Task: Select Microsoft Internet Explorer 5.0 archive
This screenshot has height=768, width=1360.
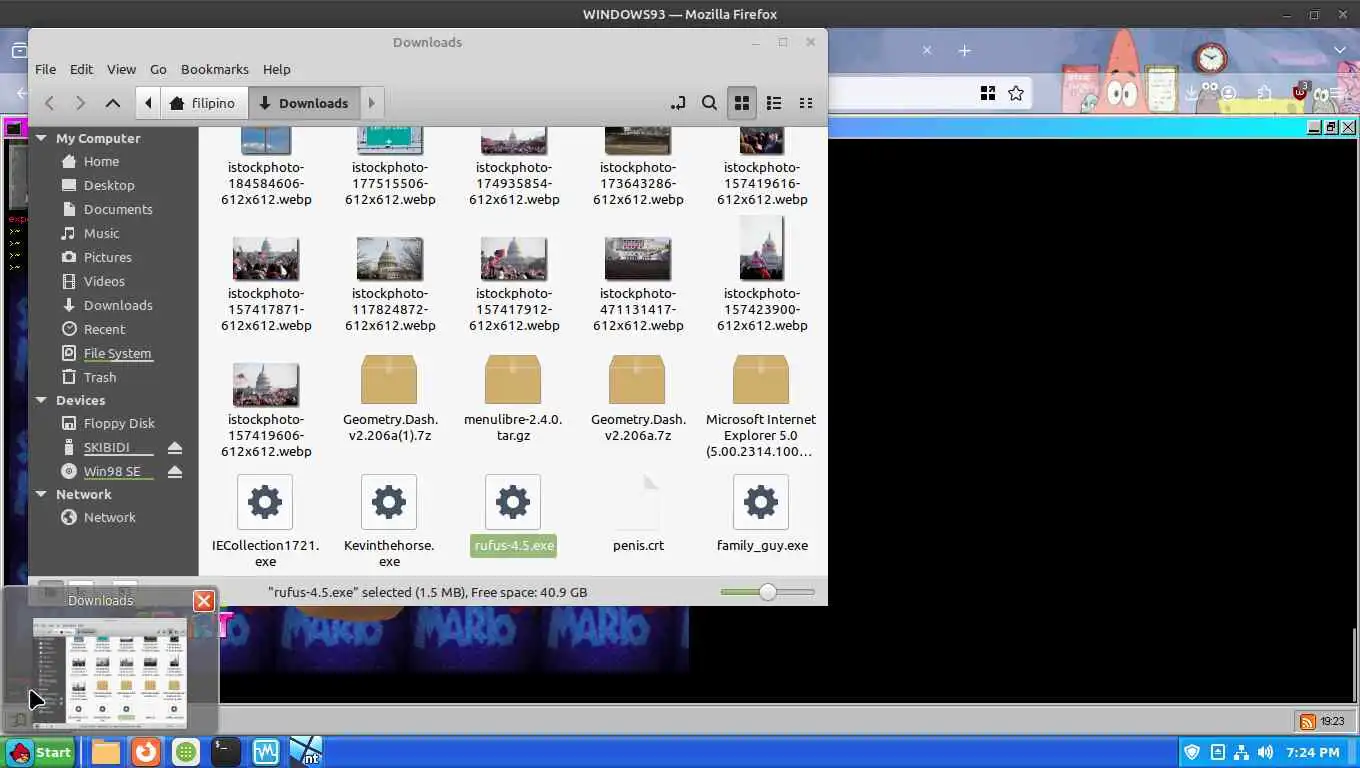Action: click(x=761, y=379)
